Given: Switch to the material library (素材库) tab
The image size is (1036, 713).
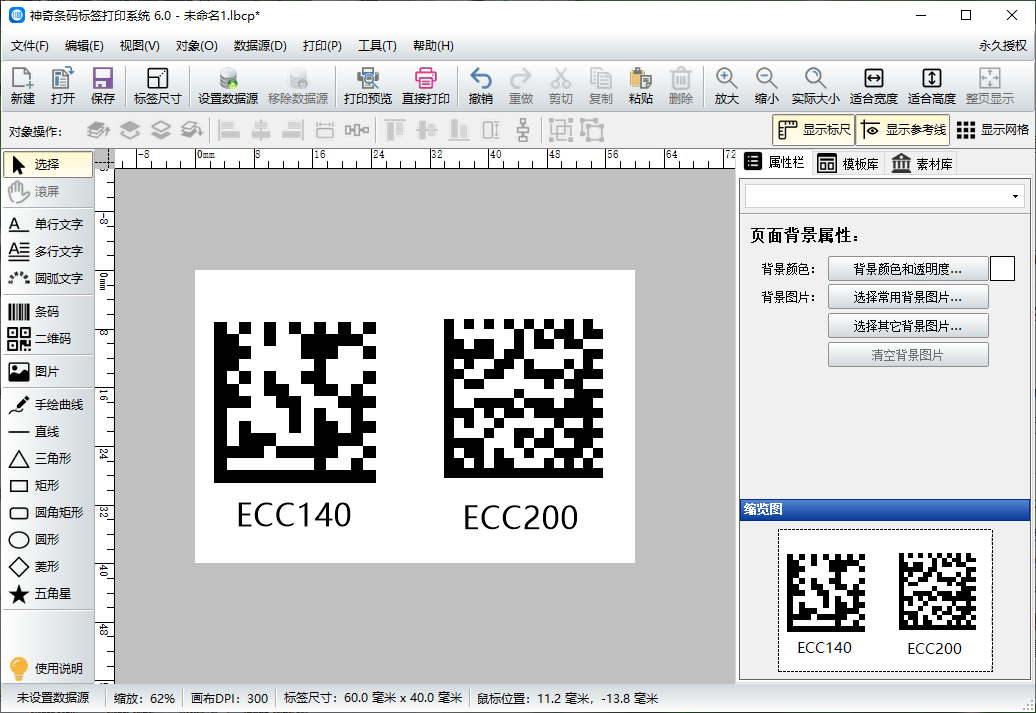Looking at the screenshot, I should 922,164.
